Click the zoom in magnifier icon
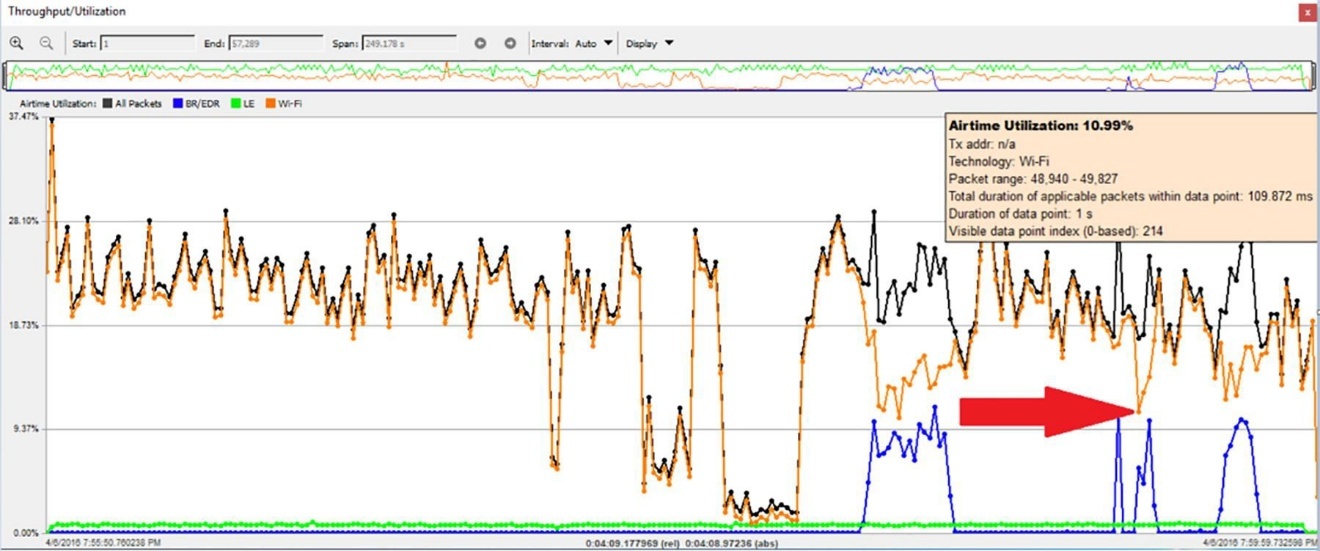The image size is (1320, 551). click(x=17, y=43)
